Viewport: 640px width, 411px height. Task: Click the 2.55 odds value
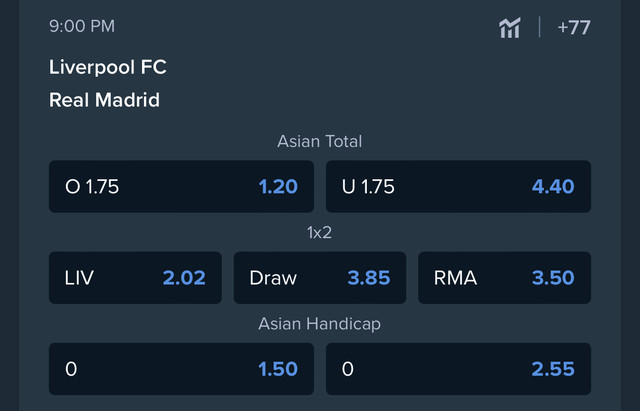(553, 369)
